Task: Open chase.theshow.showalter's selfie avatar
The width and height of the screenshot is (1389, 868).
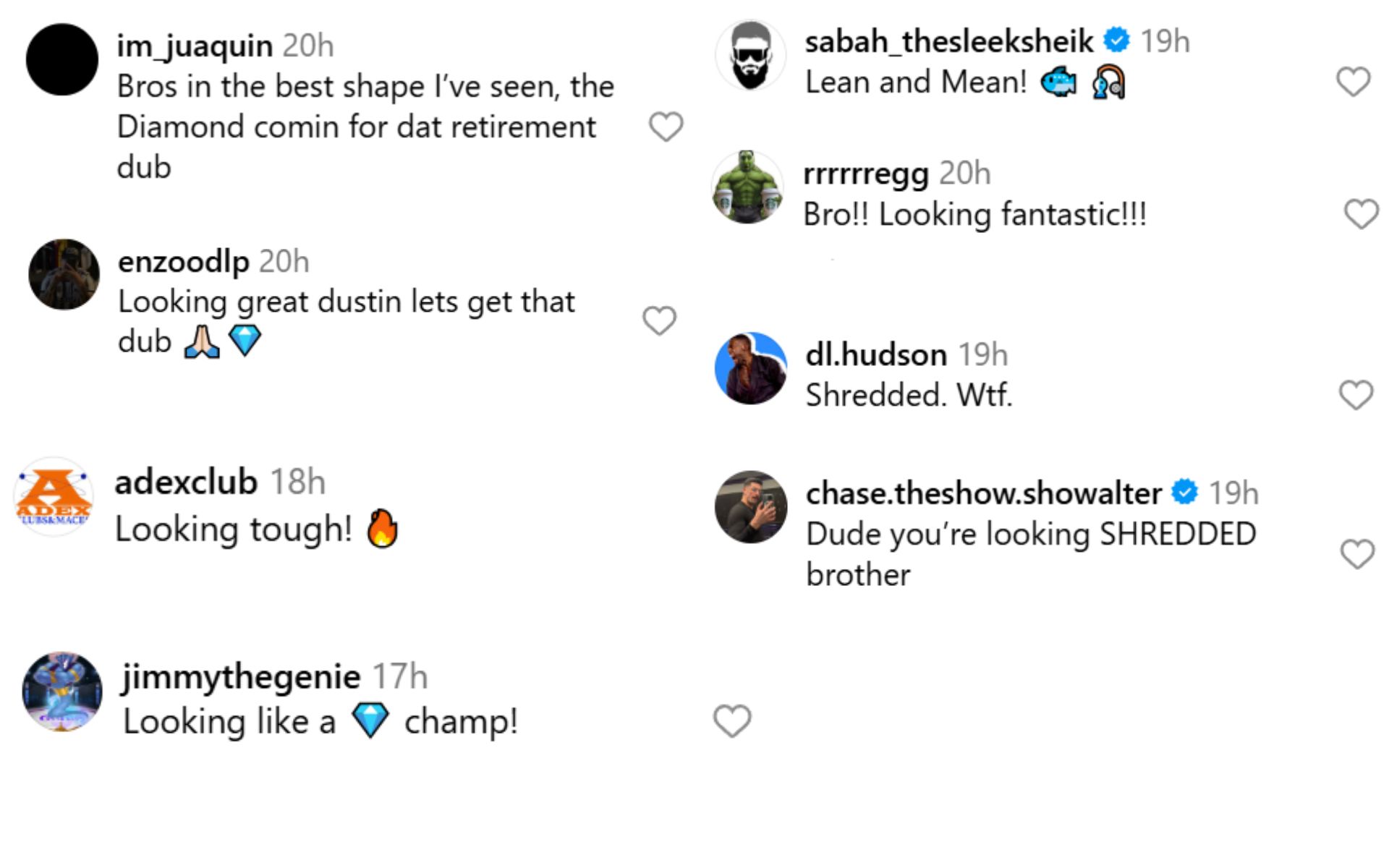Action: (750, 507)
